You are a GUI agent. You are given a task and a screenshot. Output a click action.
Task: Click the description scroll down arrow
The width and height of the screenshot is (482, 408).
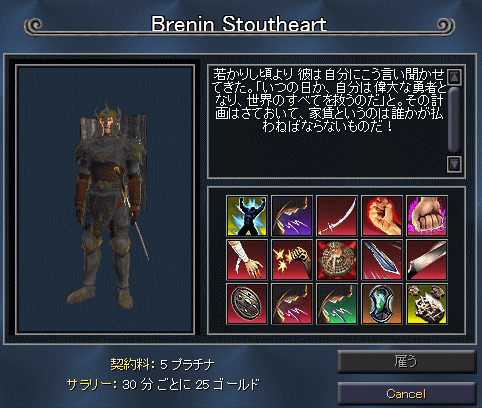click(454, 164)
